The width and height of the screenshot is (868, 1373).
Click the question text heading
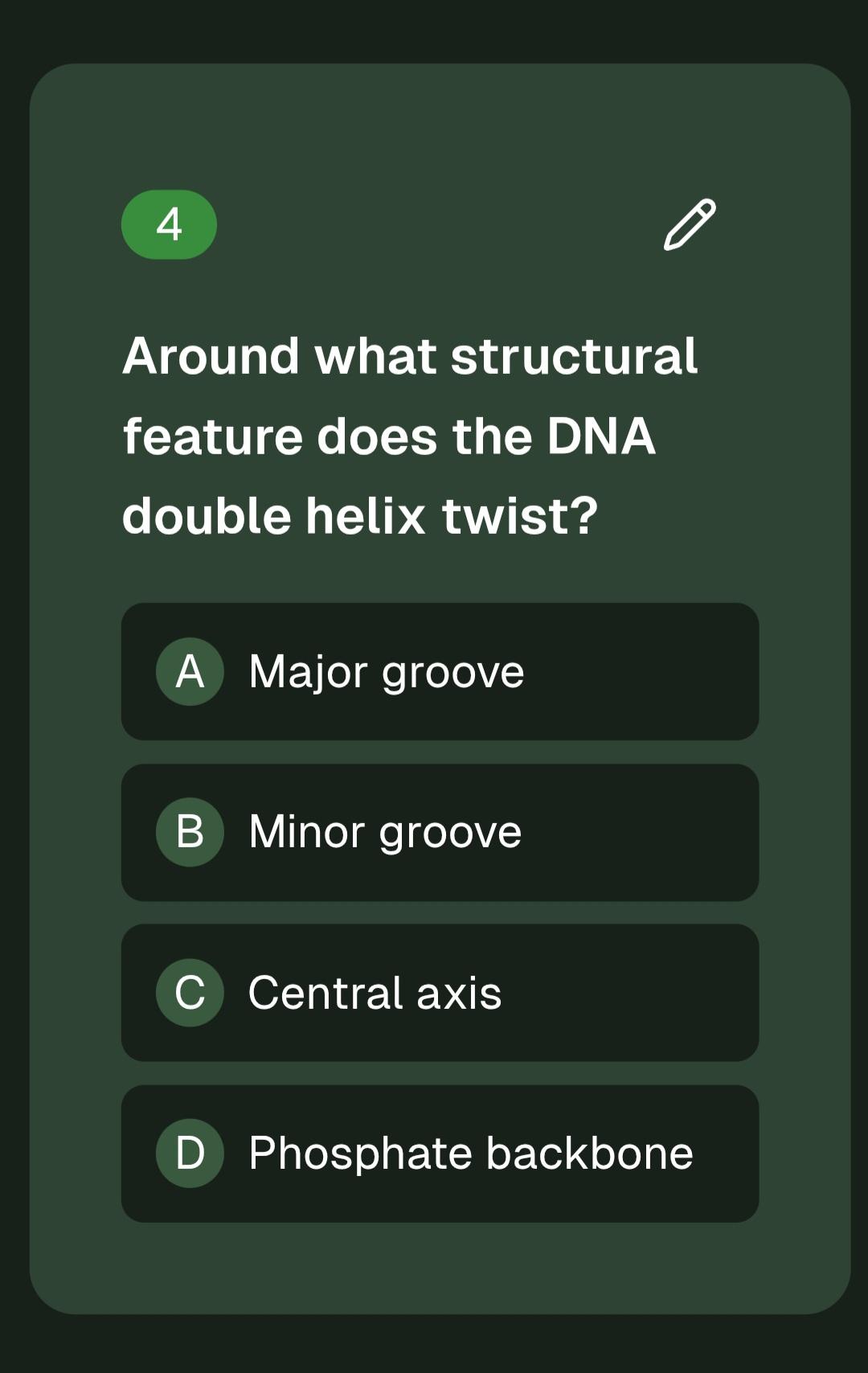coord(410,436)
